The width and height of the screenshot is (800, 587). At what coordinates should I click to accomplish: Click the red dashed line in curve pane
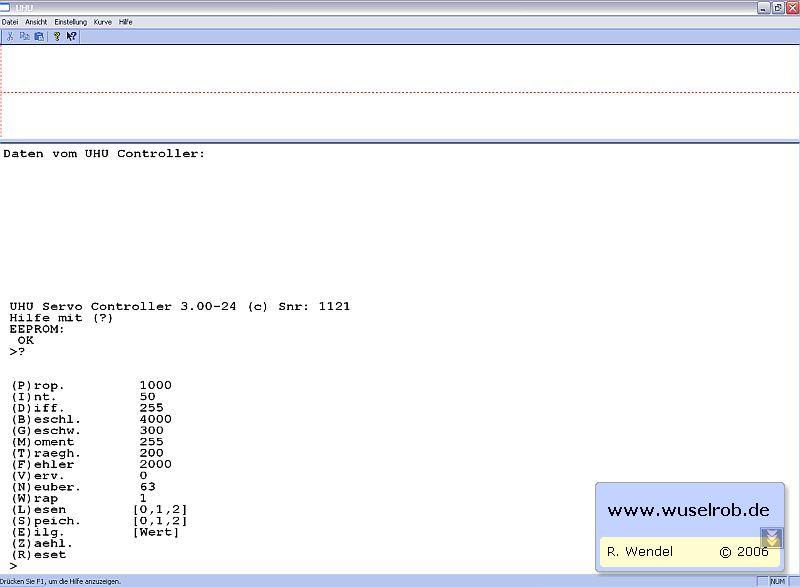point(400,92)
